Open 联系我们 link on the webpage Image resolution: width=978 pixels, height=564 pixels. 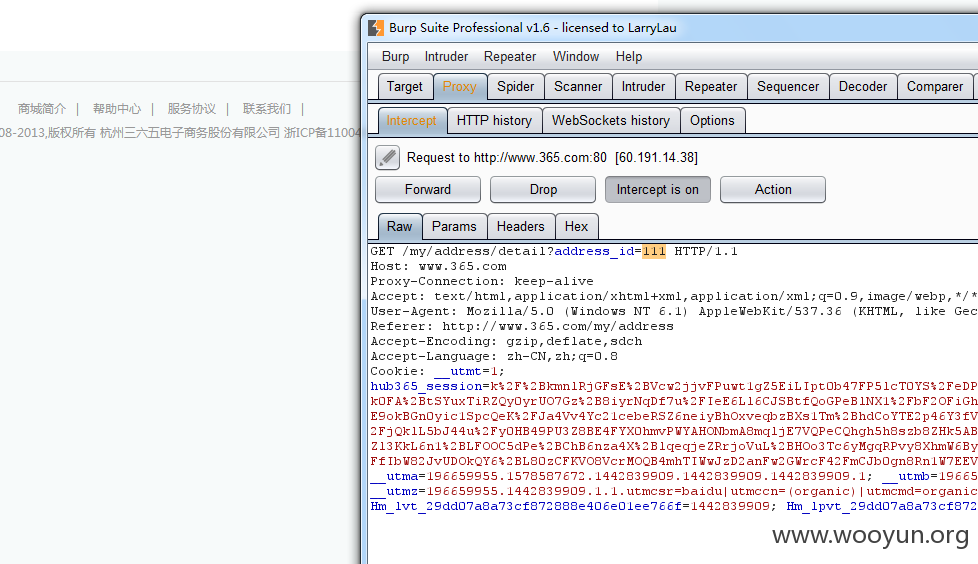click(267, 109)
